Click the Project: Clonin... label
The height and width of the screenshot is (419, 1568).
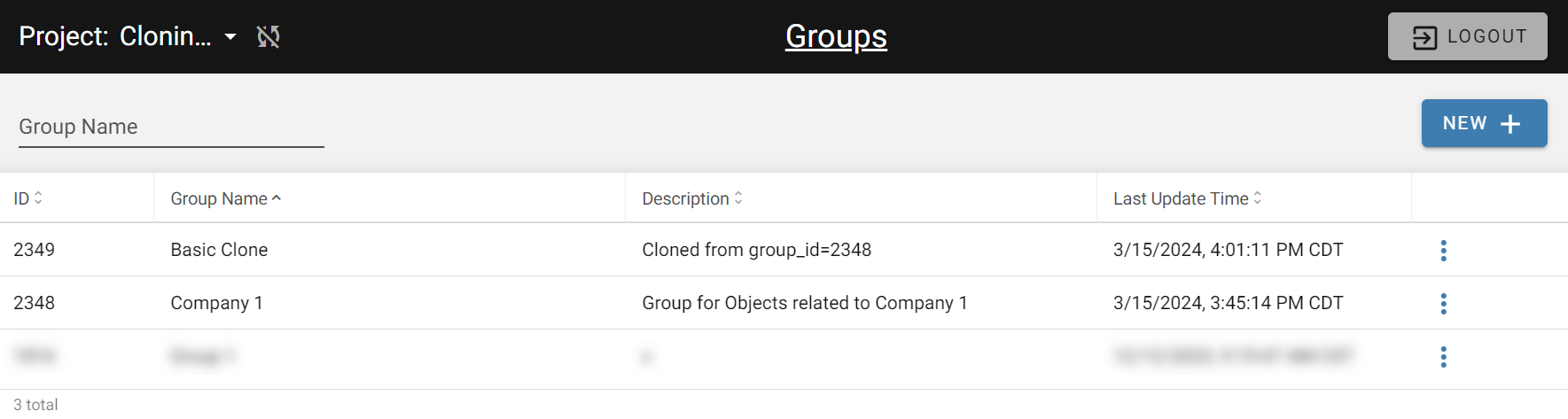click(x=115, y=36)
